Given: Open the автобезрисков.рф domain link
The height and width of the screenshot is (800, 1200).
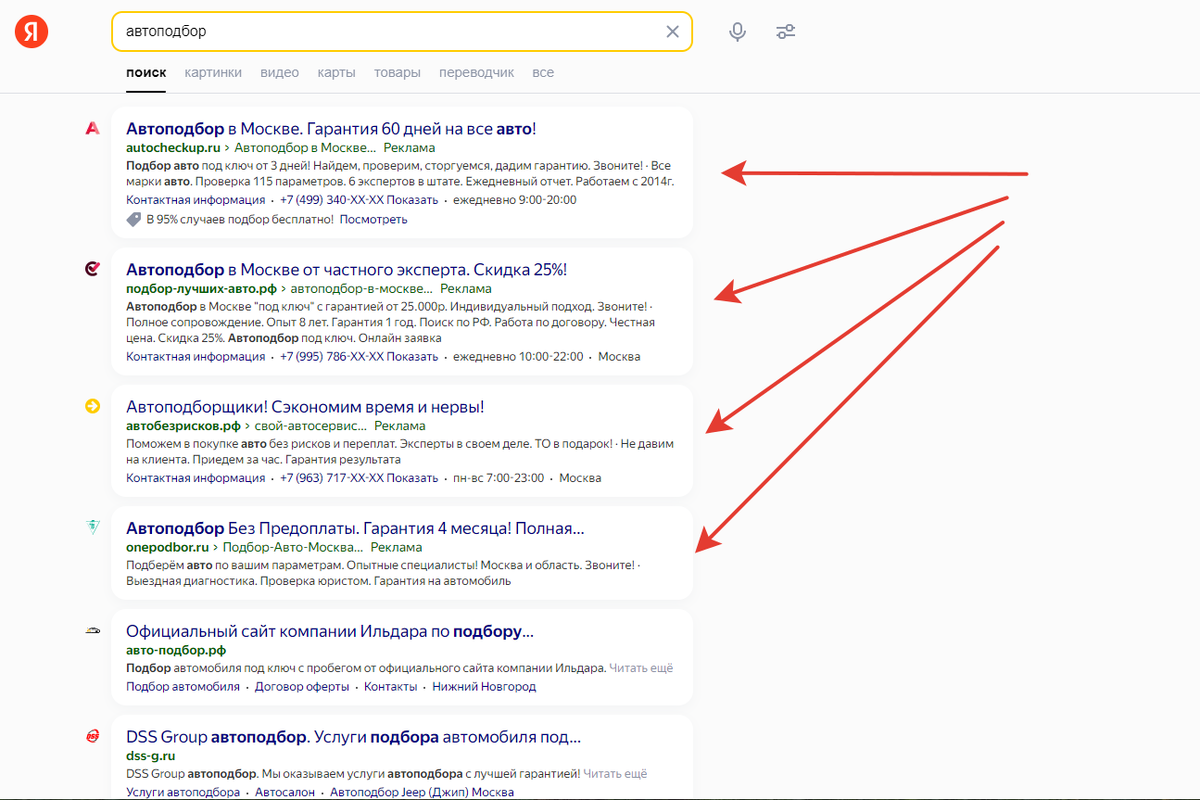Looking at the screenshot, I should point(183,425).
